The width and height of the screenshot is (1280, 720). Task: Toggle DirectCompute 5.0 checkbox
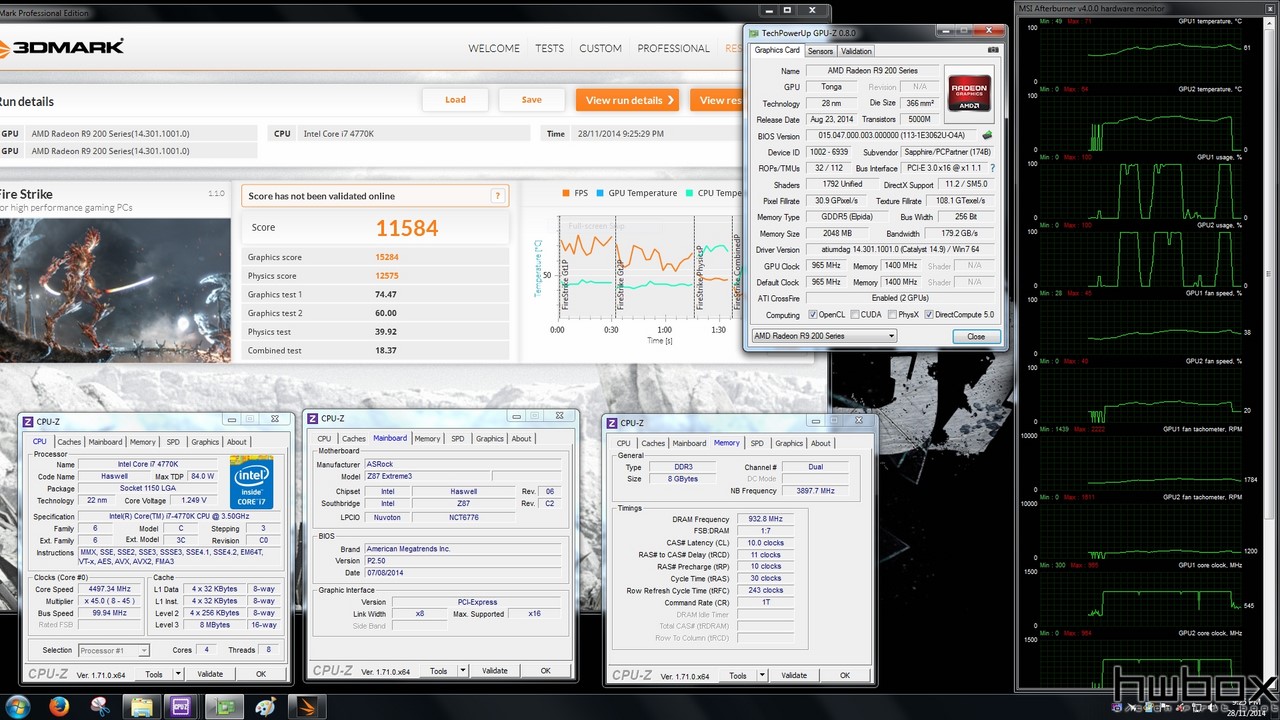[929, 315]
